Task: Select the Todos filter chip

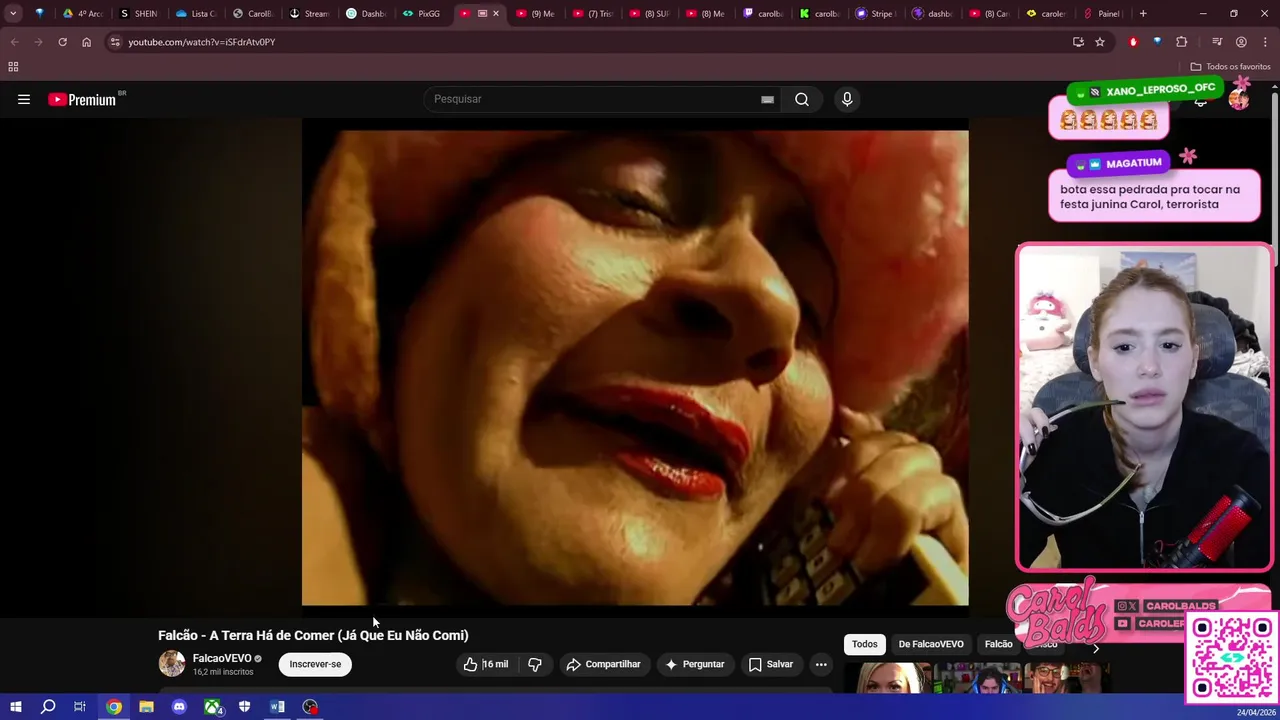Action: click(865, 644)
